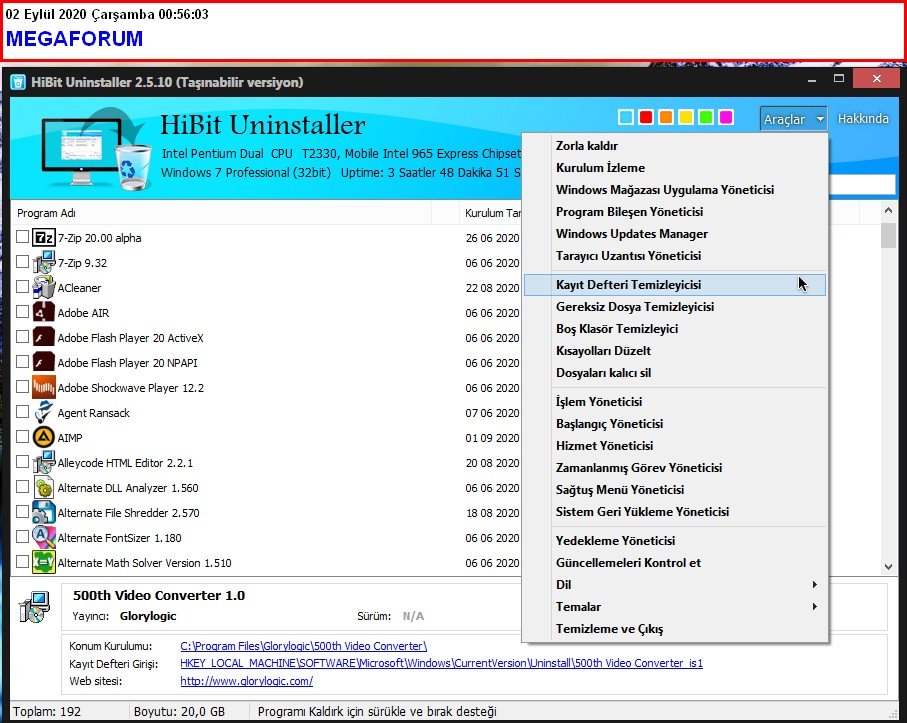Click the Alternate File Shredder icon
Viewport: 907px width, 723px height.
click(x=43, y=512)
